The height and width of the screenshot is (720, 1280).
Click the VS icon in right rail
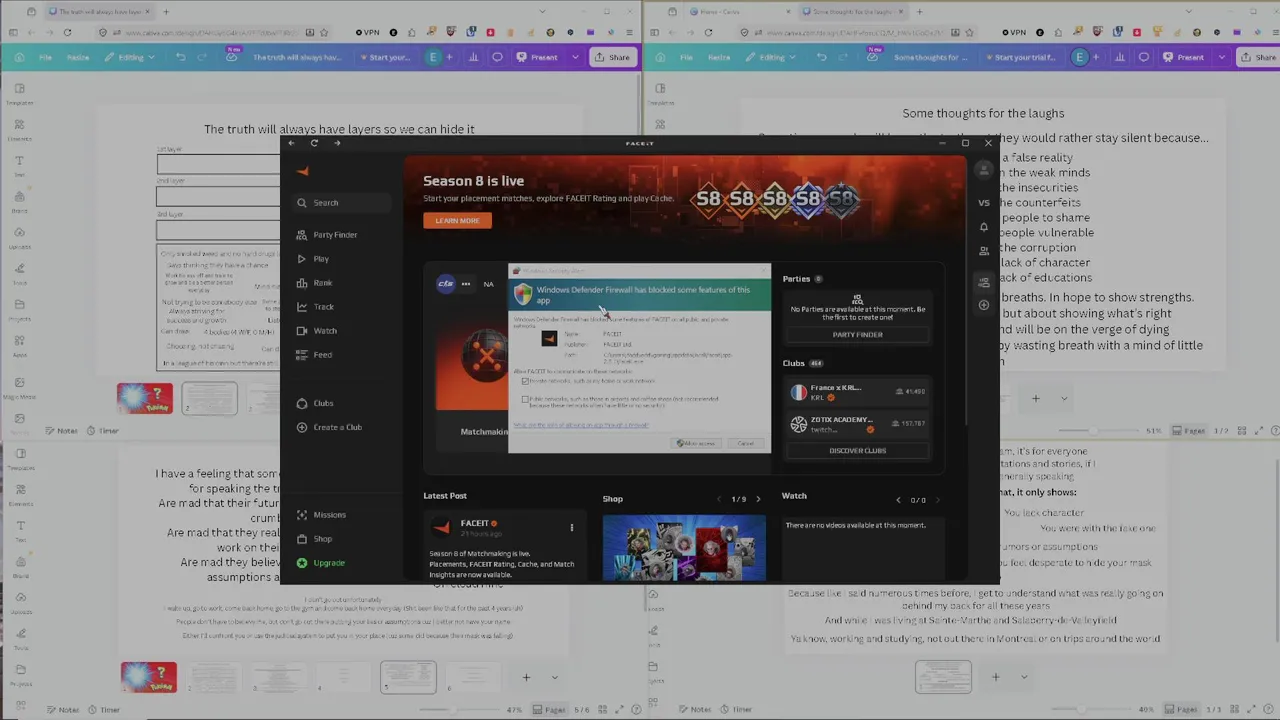984,203
